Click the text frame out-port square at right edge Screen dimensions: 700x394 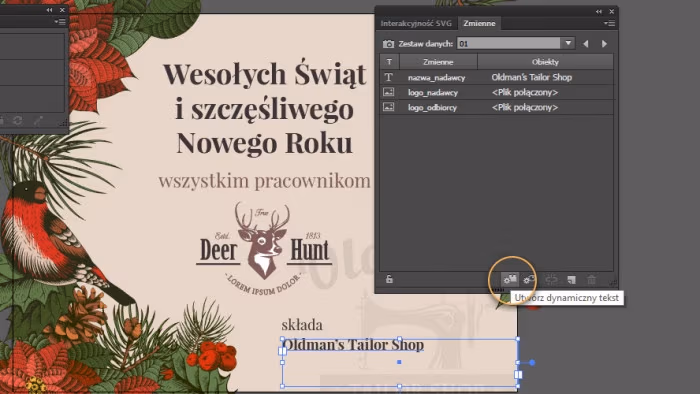518,374
